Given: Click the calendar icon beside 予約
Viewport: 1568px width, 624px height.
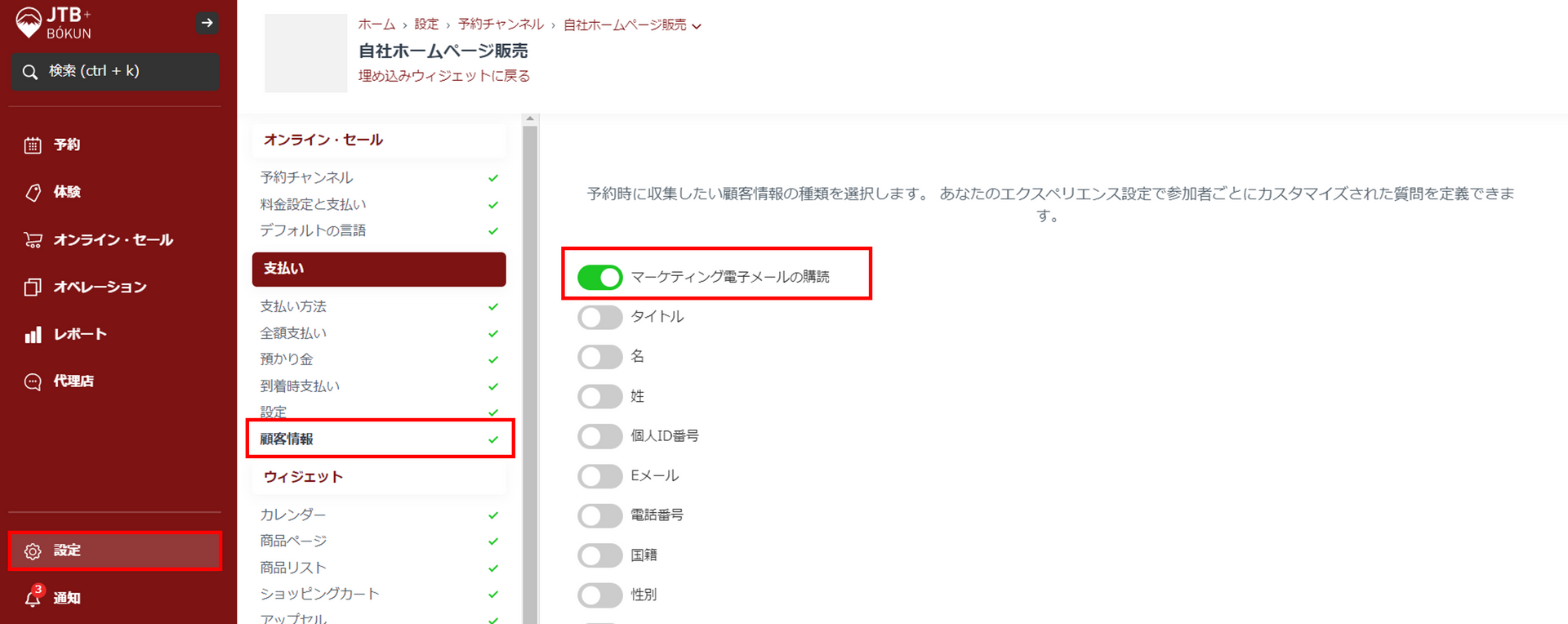Looking at the screenshot, I should pyautogui.click(x=33, y=145).
